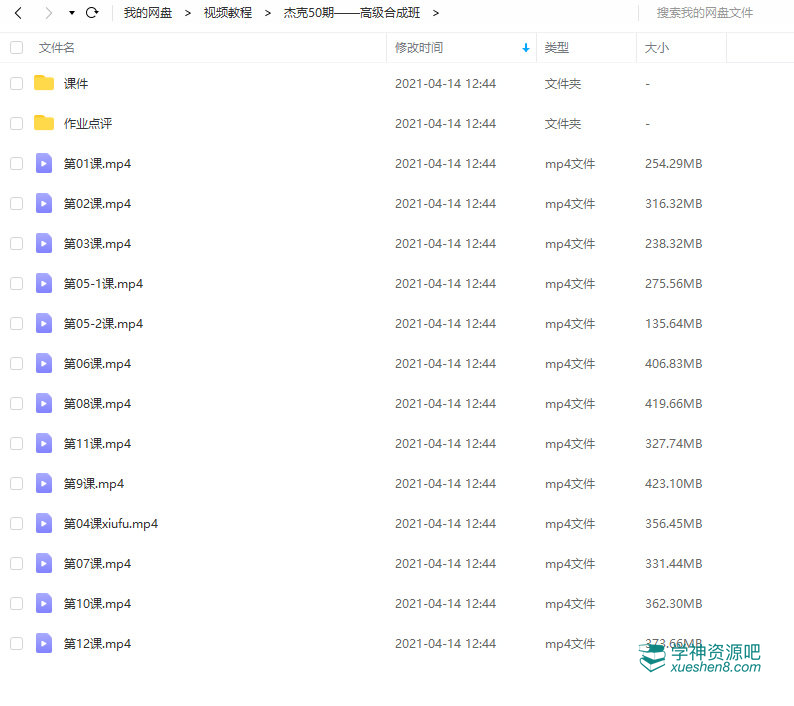
Task: Toggle the select-all checkbox in header
Action: (16, 47)
